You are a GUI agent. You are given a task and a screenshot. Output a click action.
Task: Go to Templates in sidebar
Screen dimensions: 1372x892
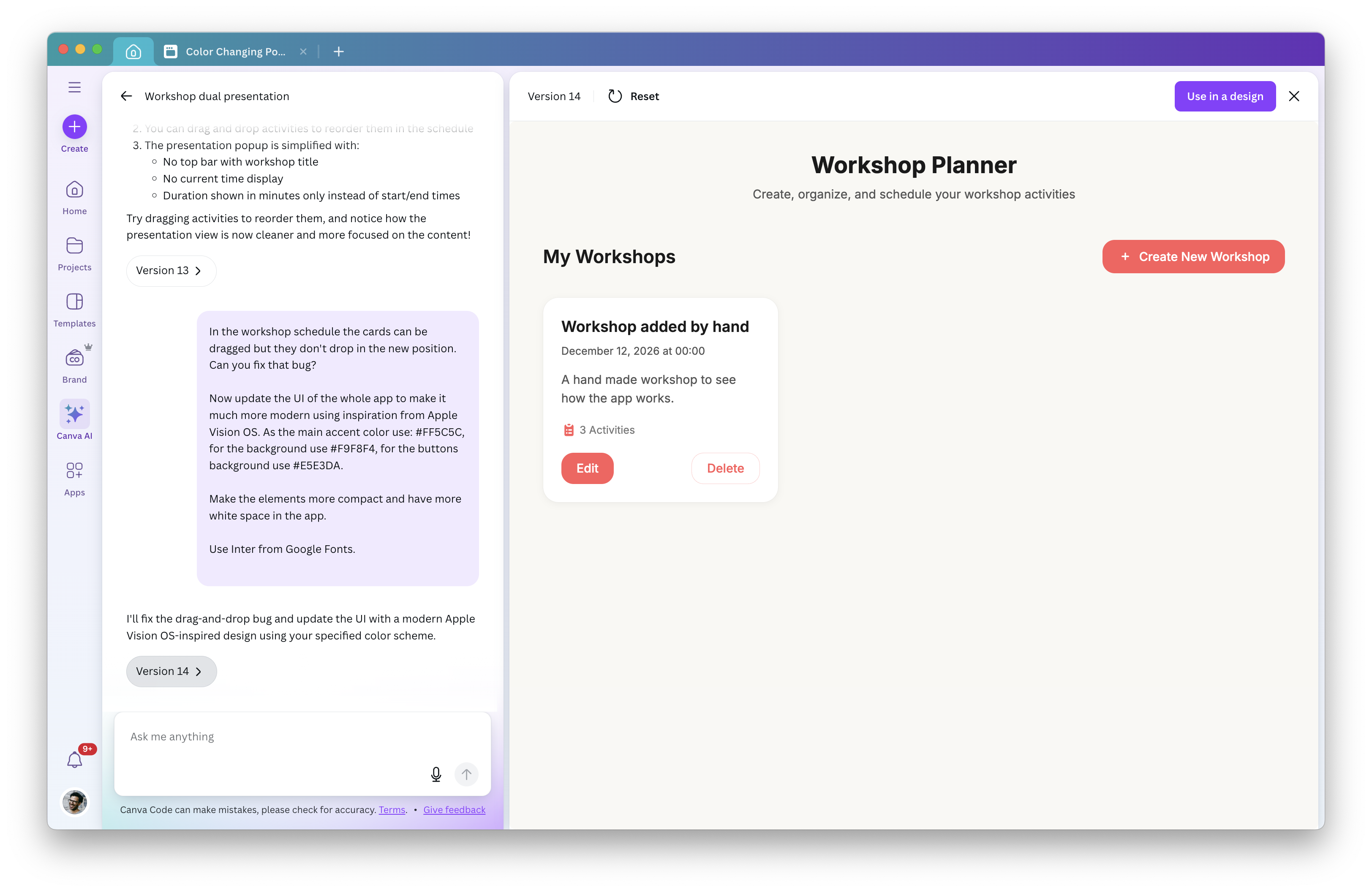[74, 310]
